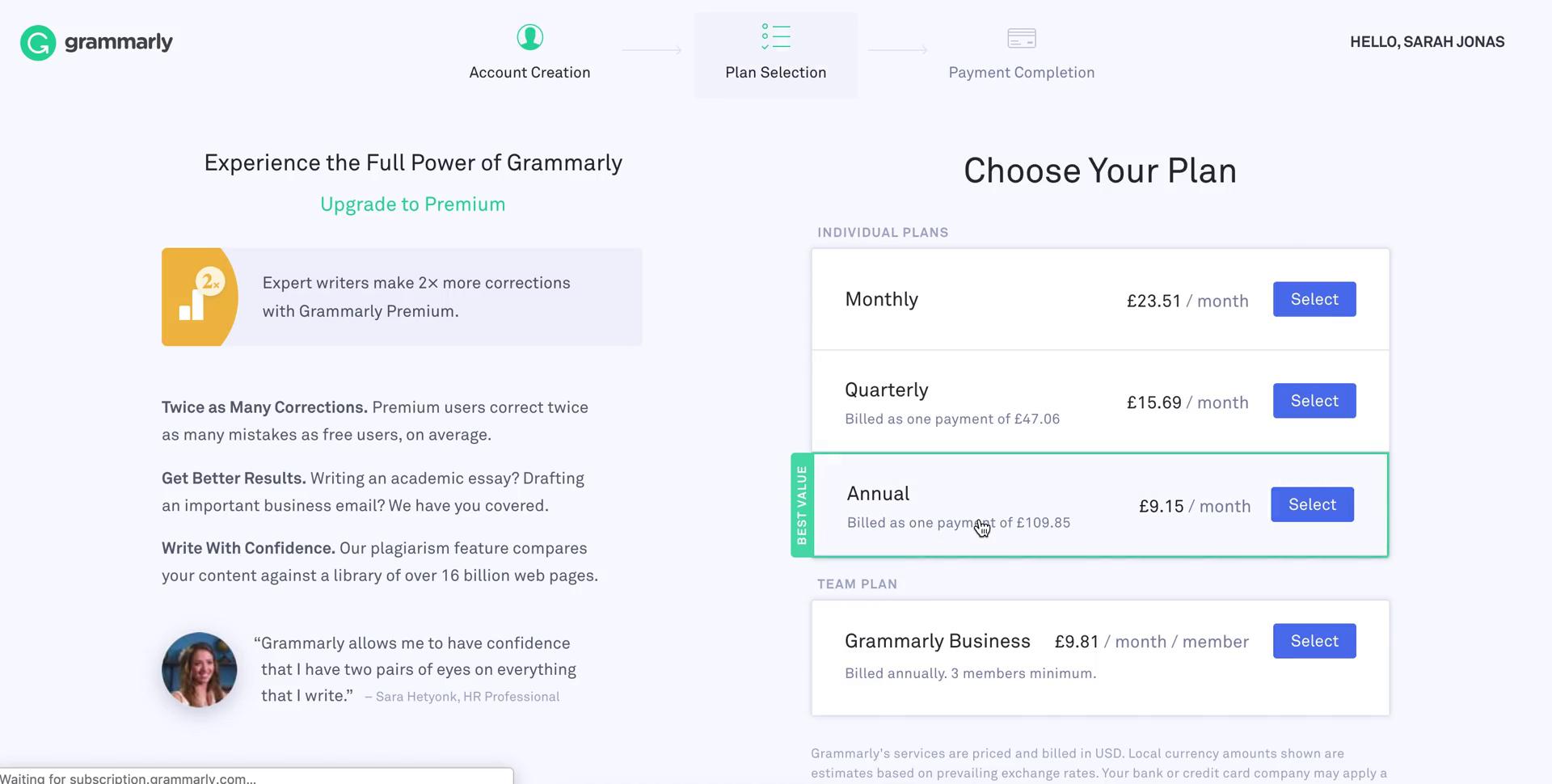Click the Annual plan card title

(878, 494)
